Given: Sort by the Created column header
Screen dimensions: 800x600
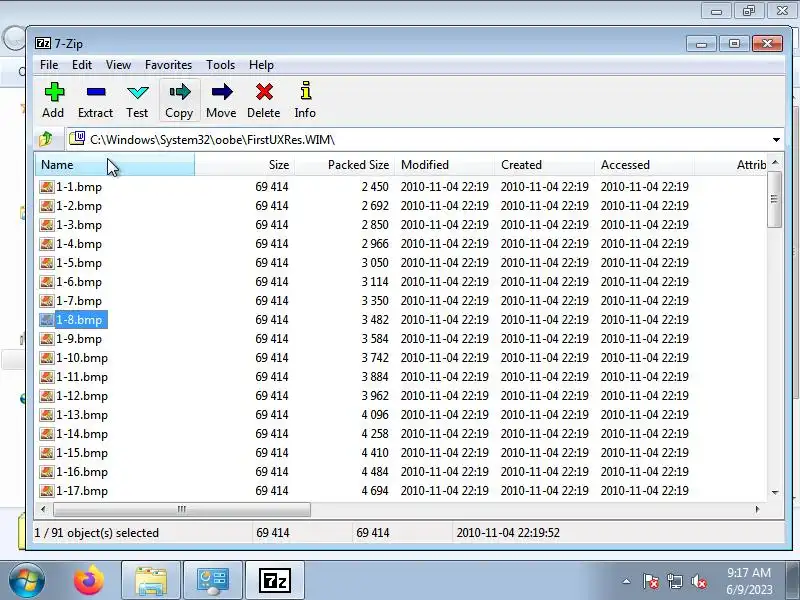Looking at the screenshot, I should (x=544, y=165).
